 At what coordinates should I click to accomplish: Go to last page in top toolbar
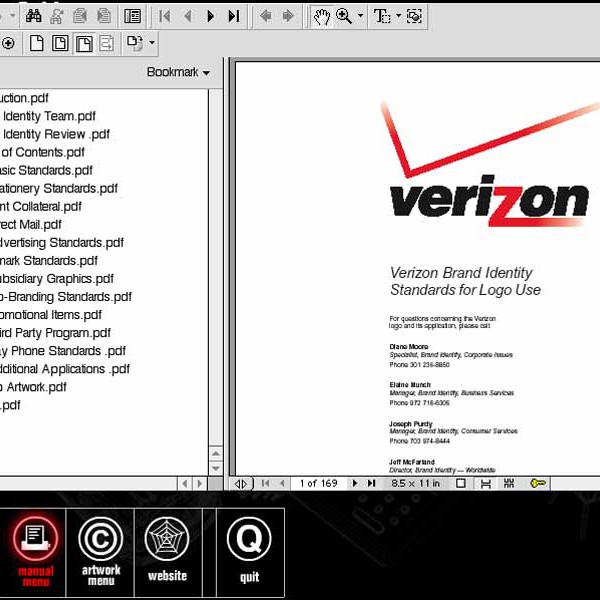click(233, 16)
